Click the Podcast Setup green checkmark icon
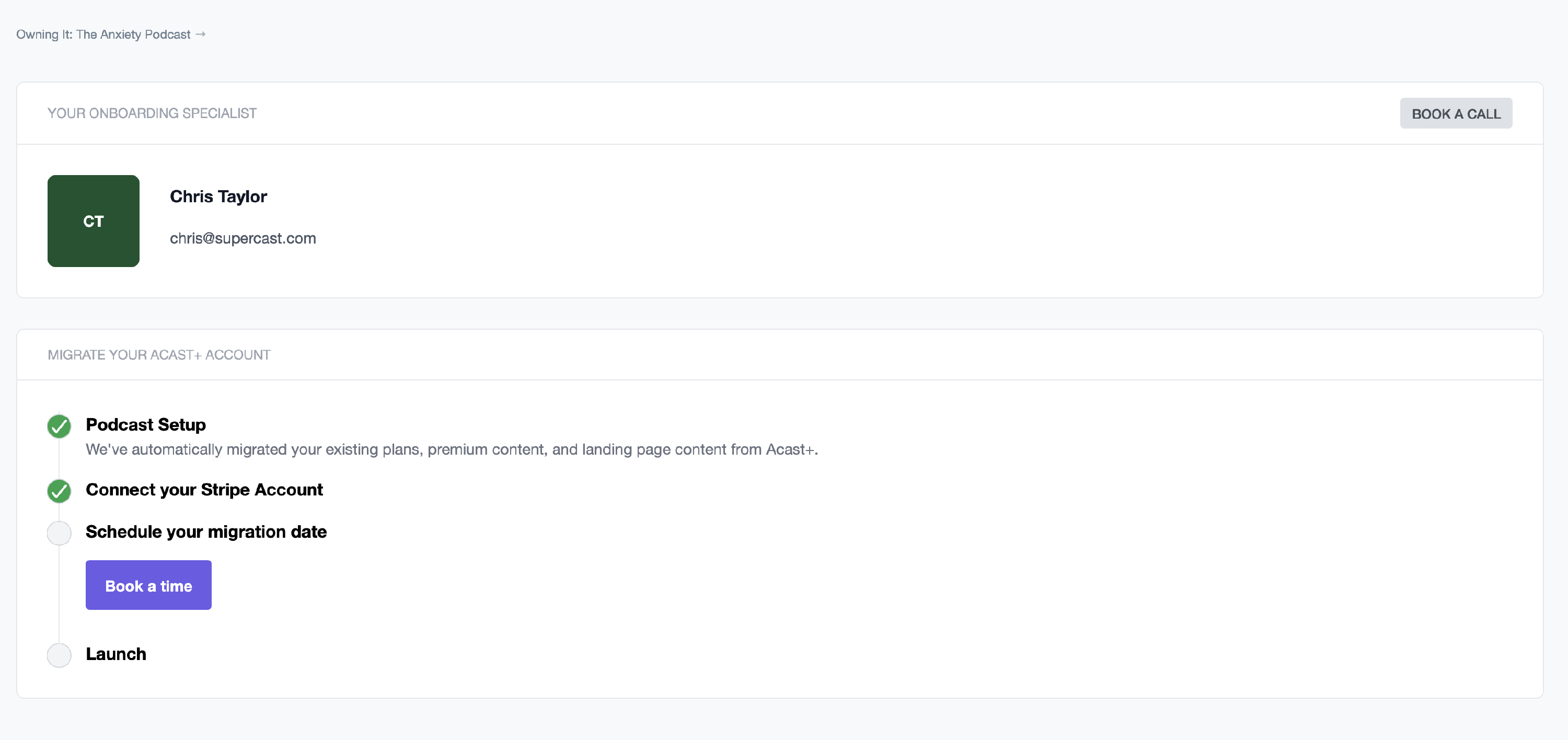The image size is (1568, 740). (x=59, y=426)
